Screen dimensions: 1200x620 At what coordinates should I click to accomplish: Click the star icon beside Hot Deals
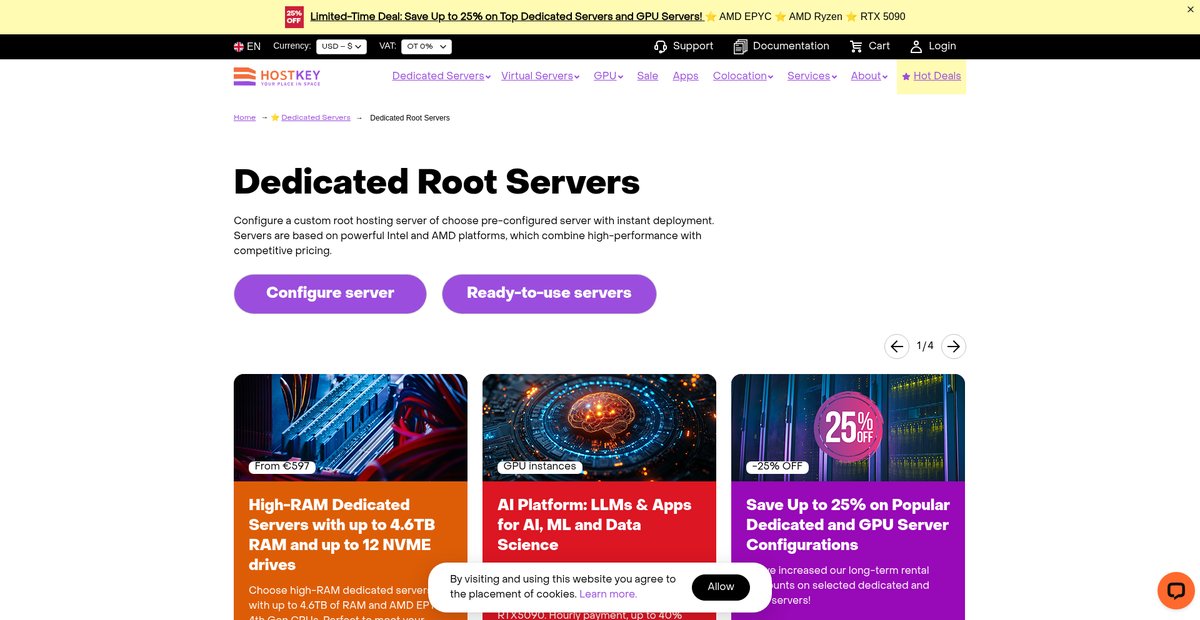pyautogui.click(x=906, y=77)
